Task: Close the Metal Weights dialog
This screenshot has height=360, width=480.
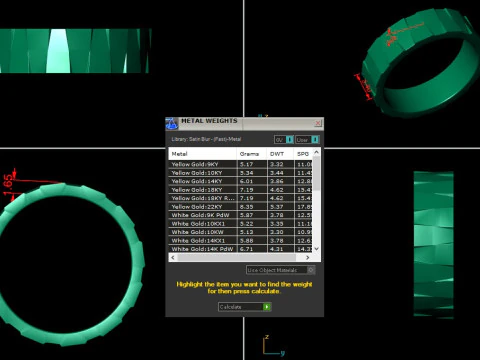Action: coord(318,123)
